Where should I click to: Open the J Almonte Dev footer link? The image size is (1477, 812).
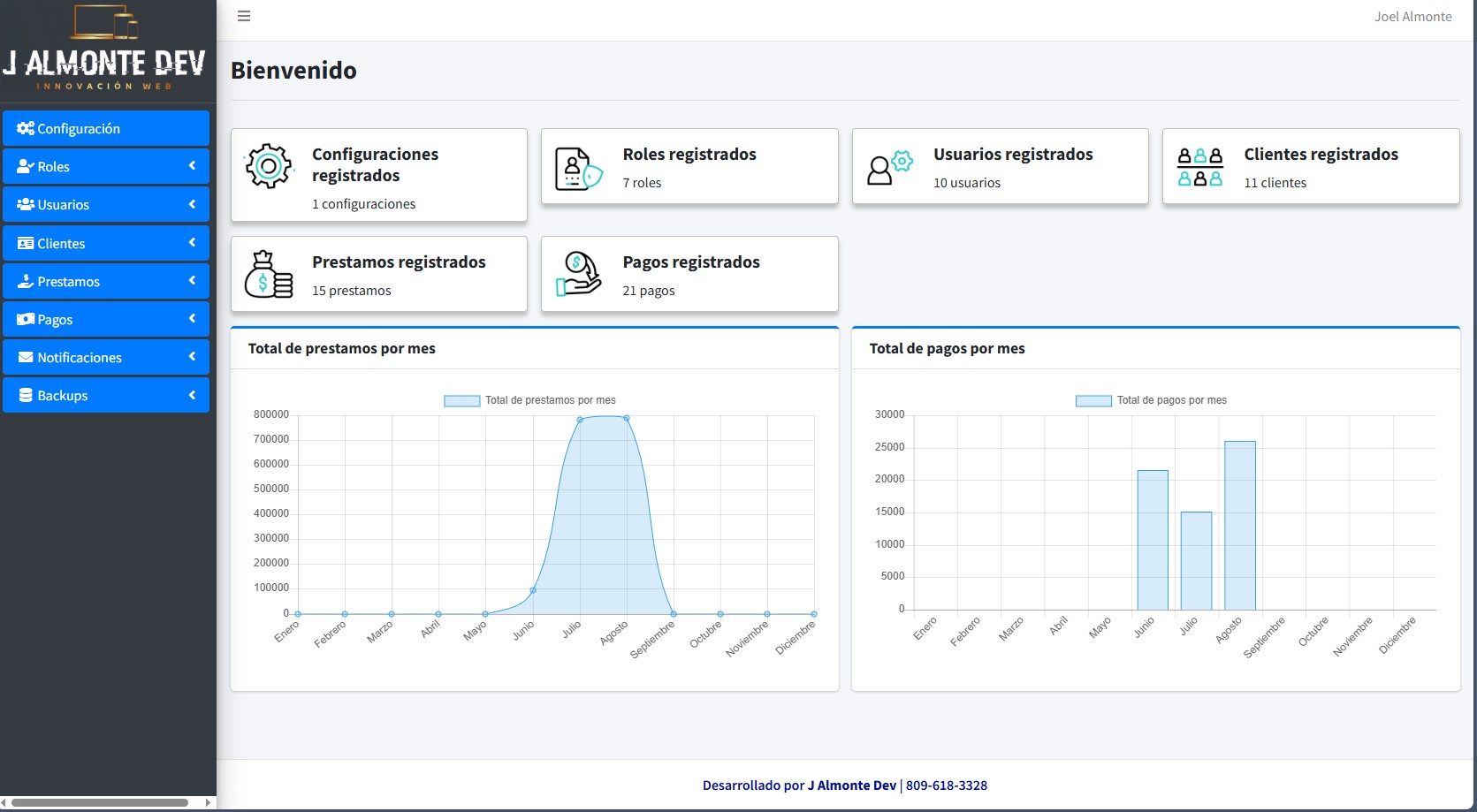tap(851, 785)
